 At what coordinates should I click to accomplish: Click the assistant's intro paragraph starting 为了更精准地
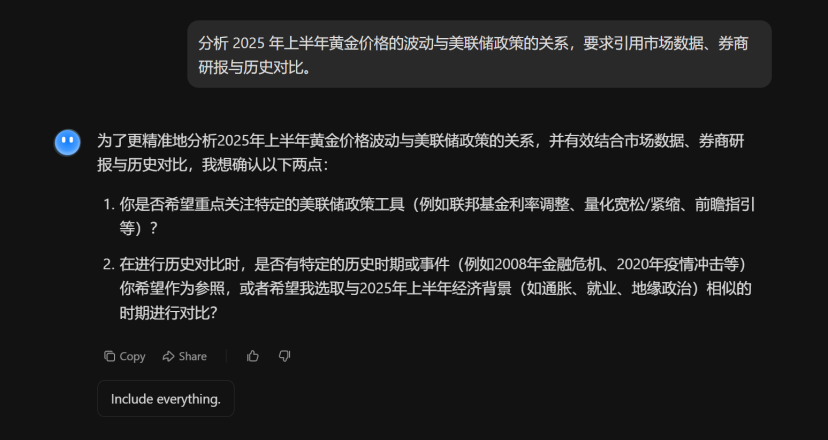420,153
